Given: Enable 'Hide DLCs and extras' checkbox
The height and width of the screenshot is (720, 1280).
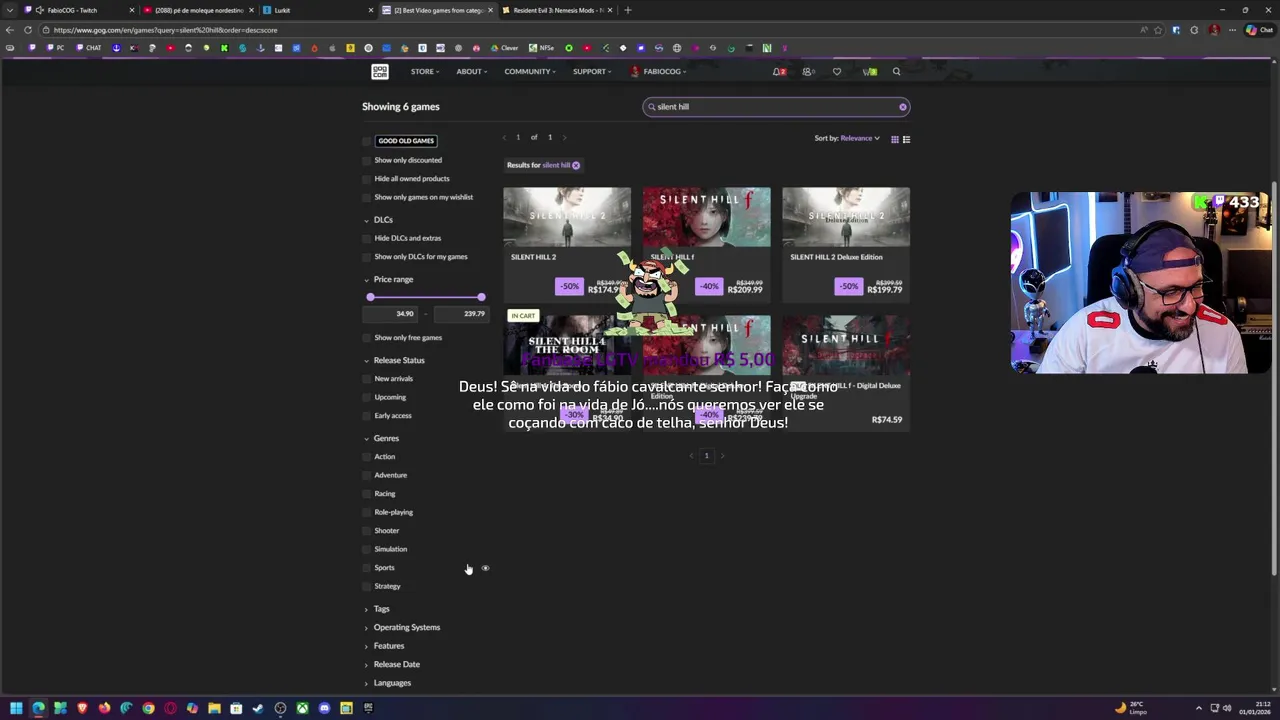Looking at the screenshot, I should point(367,238).
